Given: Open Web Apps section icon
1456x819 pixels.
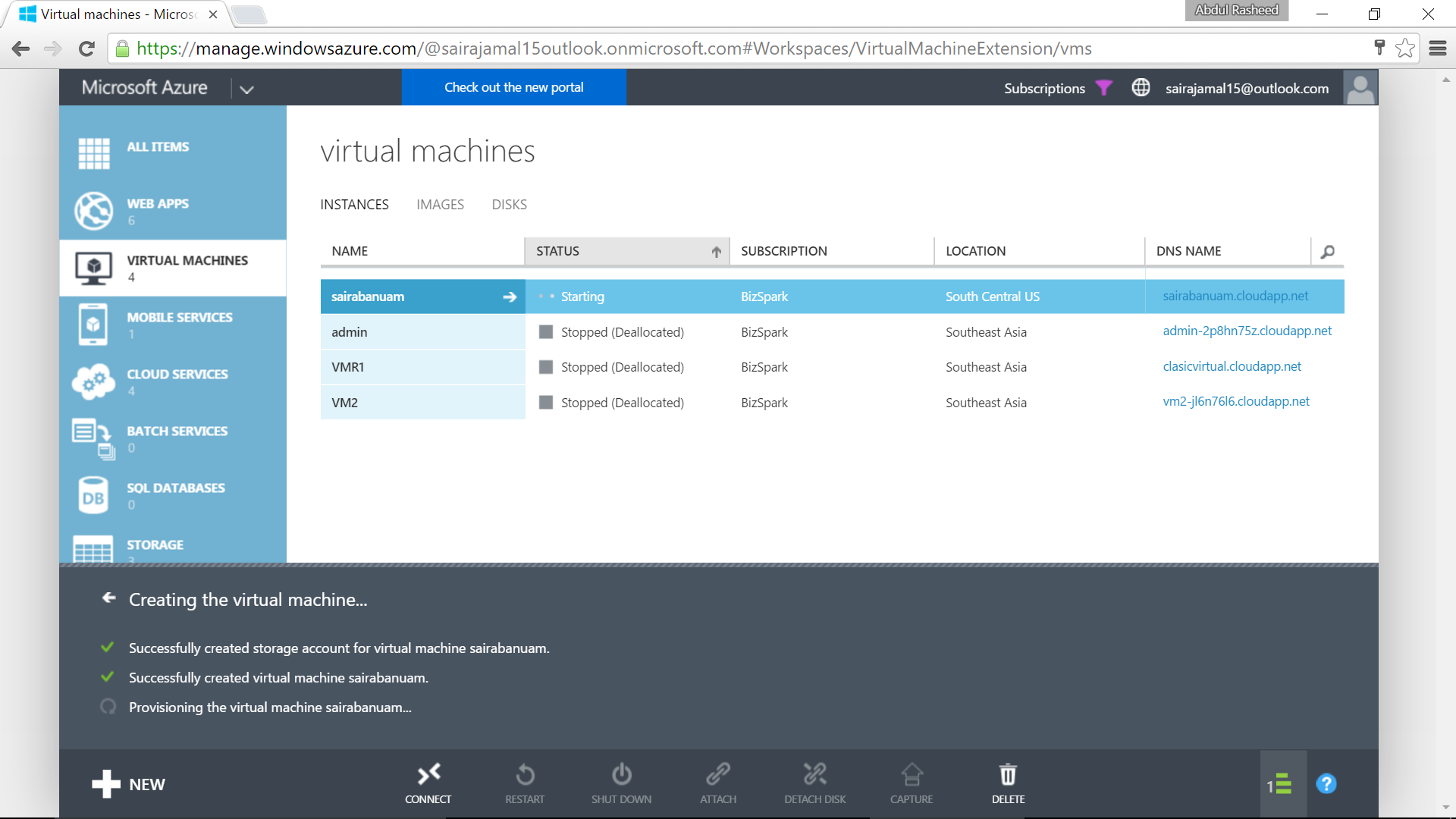Looking at the screenshot, I should point(94,210).
